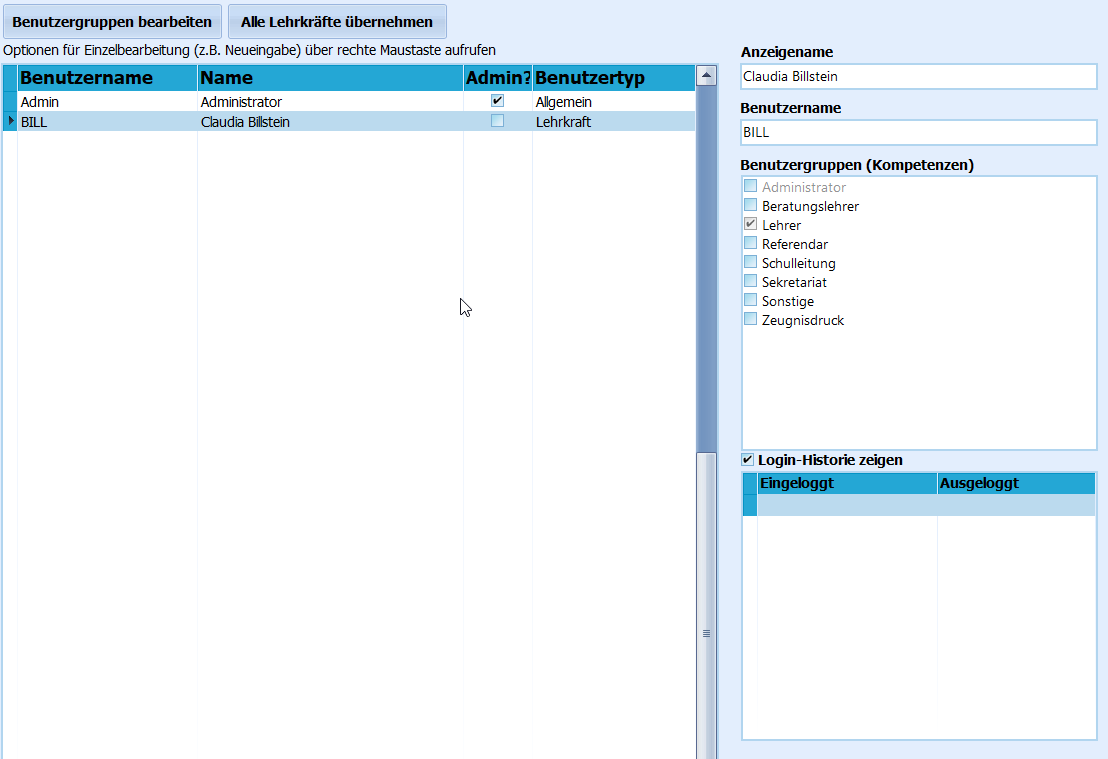Click the Eingeloggt column header

click(x=847, y=483)
